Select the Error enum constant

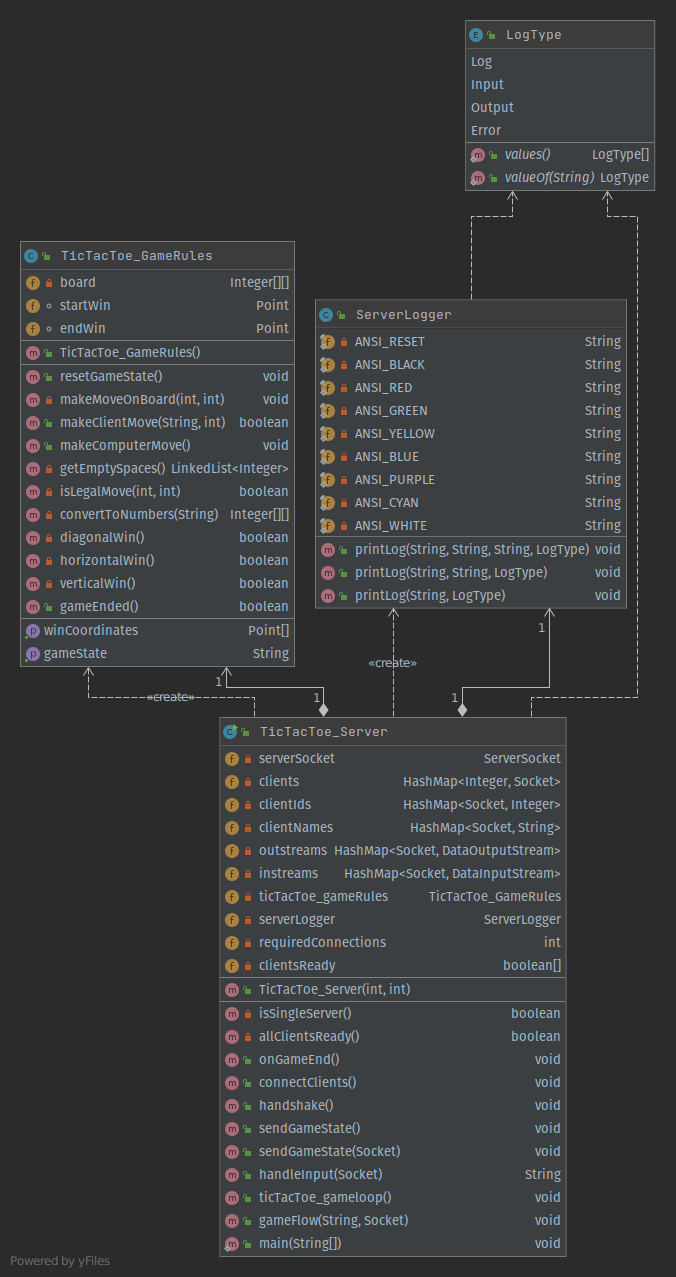click(486, 130)
